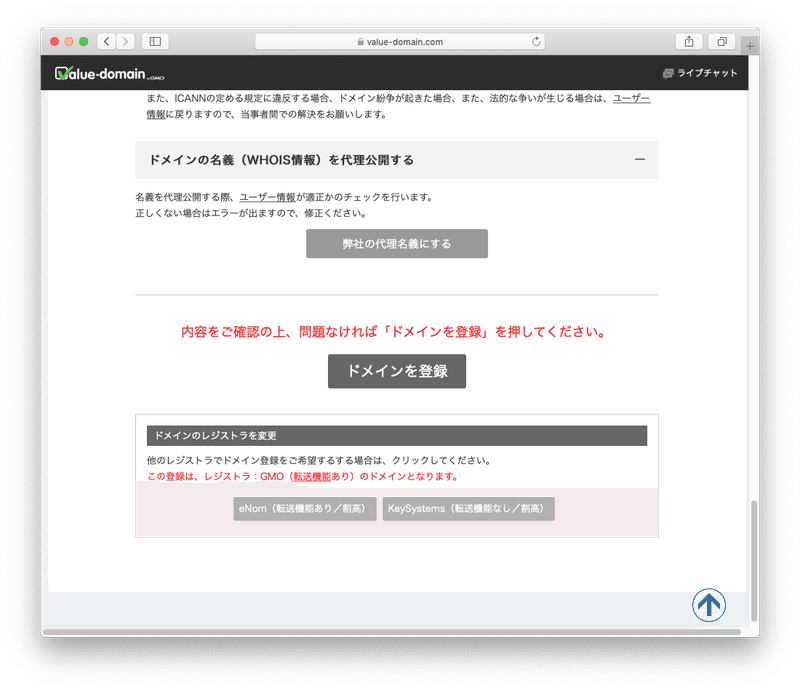Jump to page top with arrow button
This screenshot has height=691, width=800.
click(x=709, y=605)
